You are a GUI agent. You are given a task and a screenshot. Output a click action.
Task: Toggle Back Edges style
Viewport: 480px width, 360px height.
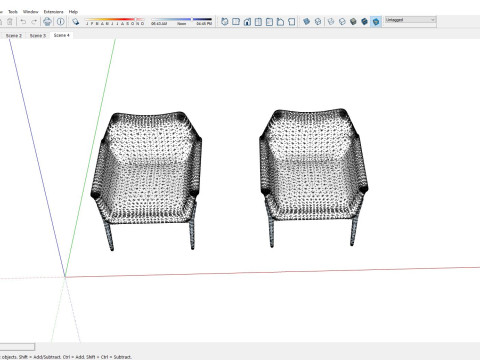[318, 22]
